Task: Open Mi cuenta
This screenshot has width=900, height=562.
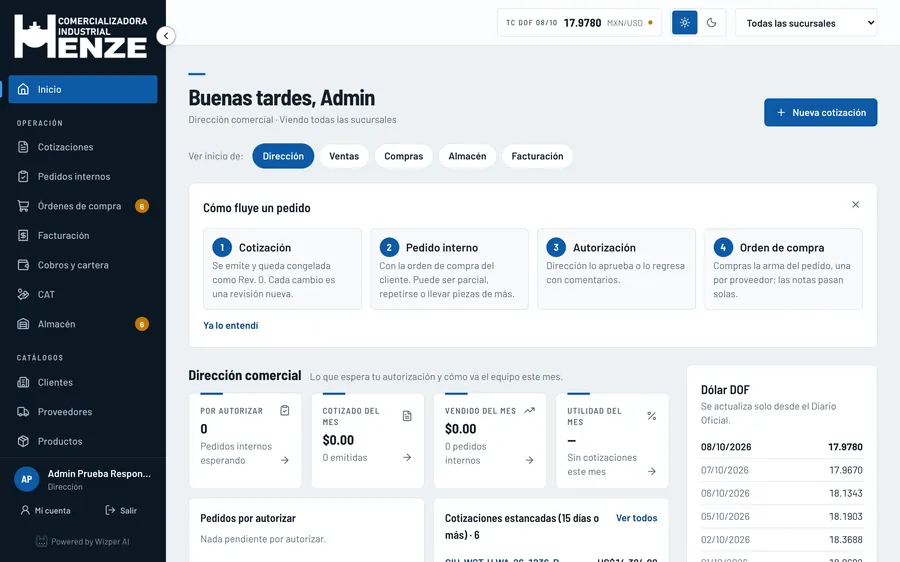Action: tap(45, 510)
